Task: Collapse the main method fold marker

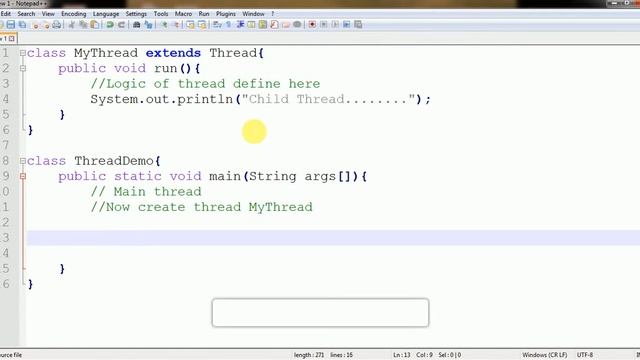Action: [x=23, y=176]
